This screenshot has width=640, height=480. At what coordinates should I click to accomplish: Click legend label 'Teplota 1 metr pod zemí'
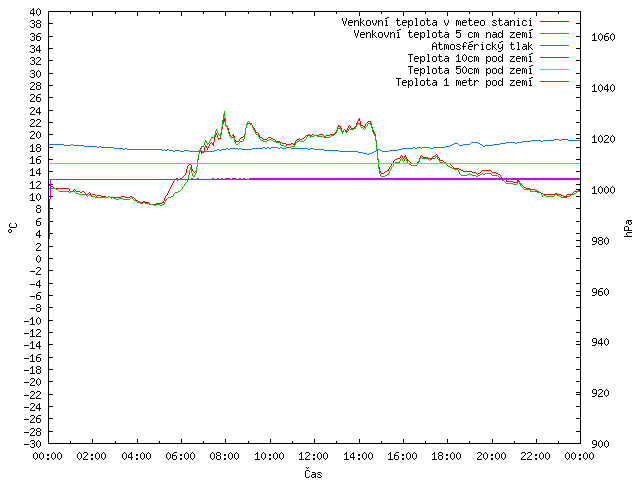point(464,82)
